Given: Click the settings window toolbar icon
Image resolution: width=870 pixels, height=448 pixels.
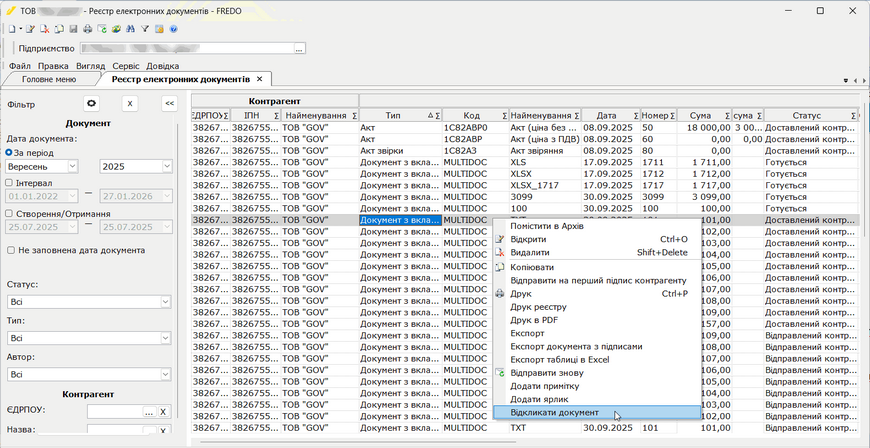Looking at the screenshot, I should pyautogui.click(x=159, y=29).
